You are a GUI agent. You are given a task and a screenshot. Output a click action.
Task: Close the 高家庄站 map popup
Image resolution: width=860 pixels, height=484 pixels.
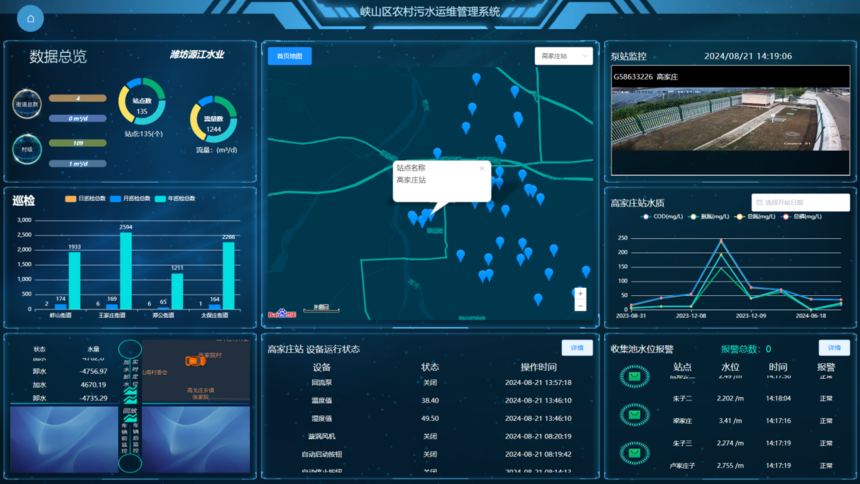click(481, 169)
